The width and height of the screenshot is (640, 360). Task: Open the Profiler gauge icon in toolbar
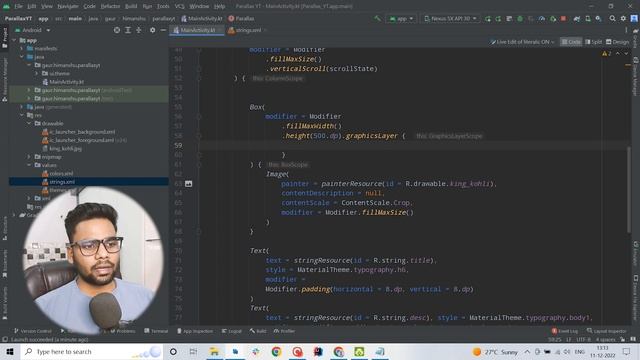pyautogui.click(x=542, y=18)
